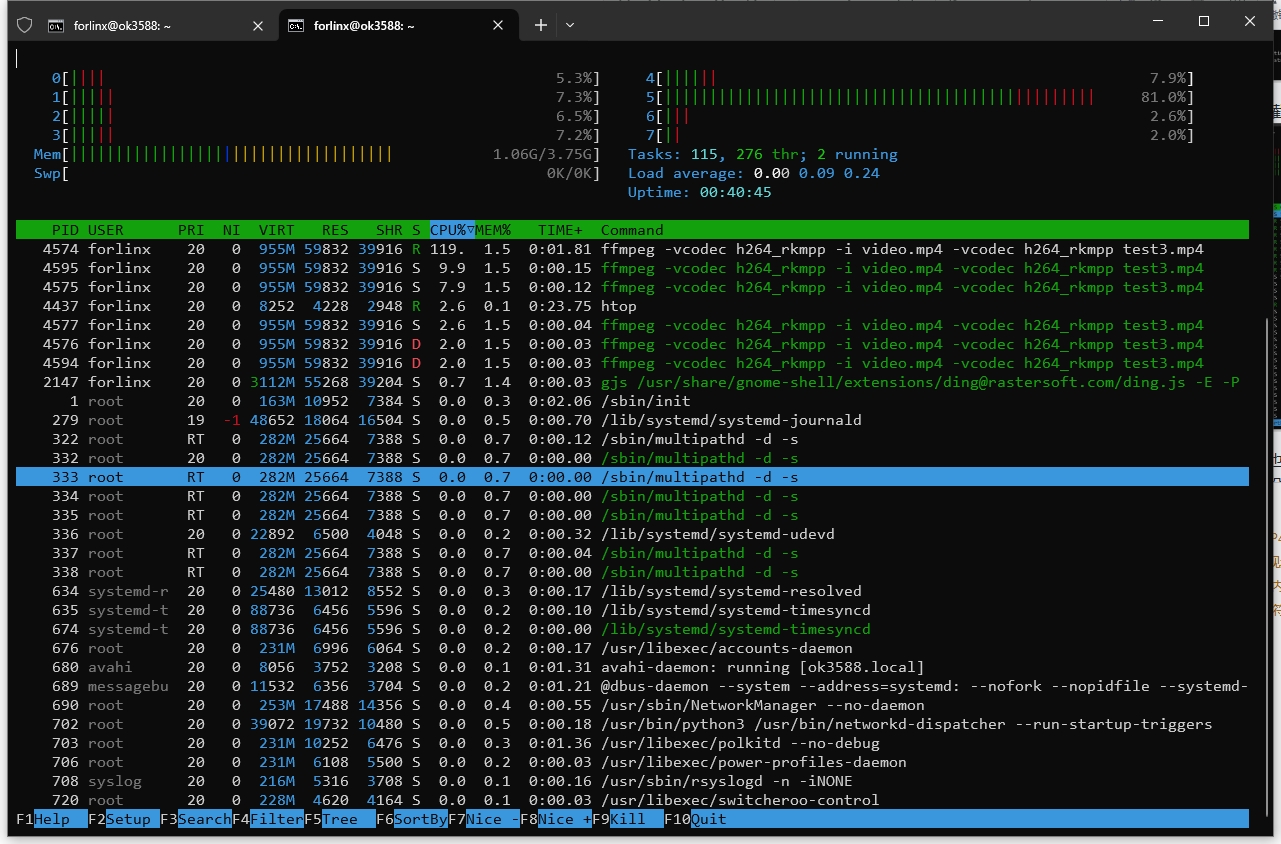Click F3 Search in the bottom bar
Viewport: 1281px width, 844px height.
(x=204, y=819)
